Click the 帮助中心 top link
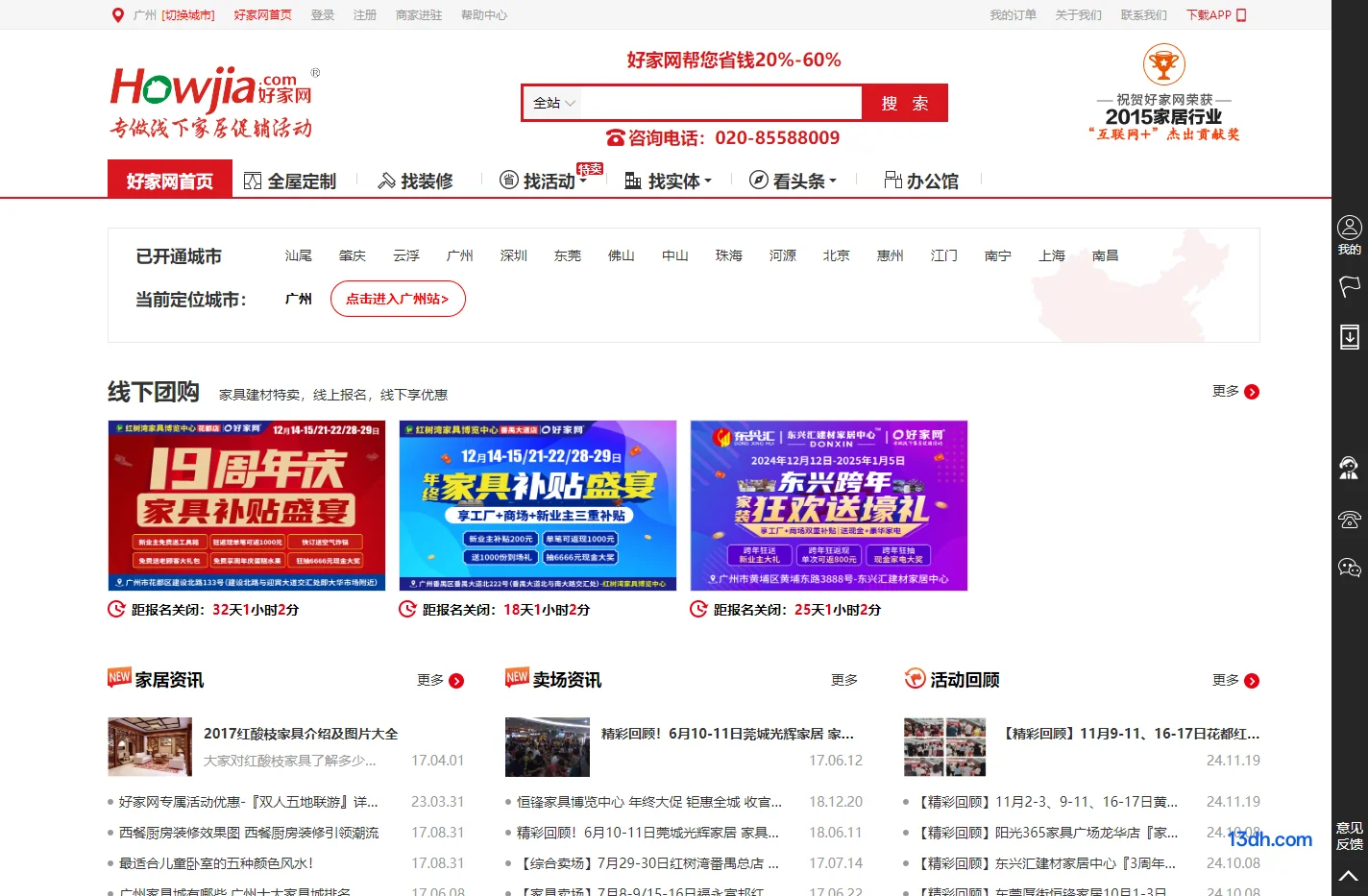 pos(484,15)
